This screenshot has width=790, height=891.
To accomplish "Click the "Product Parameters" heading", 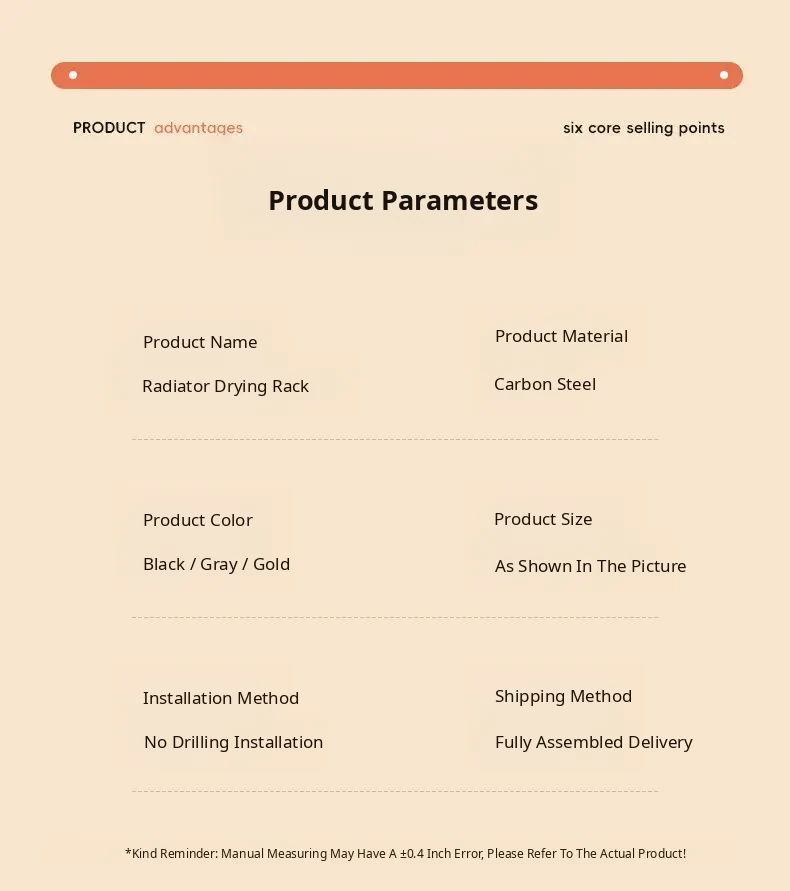I will (x=403, y=201).
